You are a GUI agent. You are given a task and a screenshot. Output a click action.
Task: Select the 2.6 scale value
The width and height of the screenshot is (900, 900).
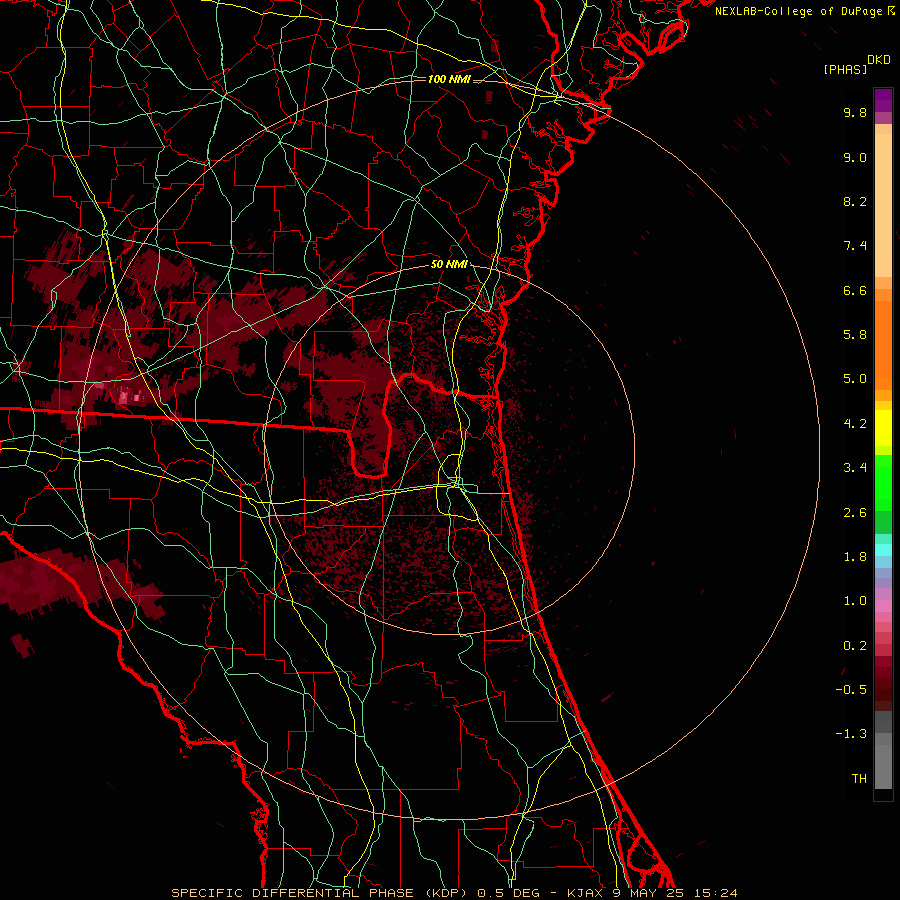tap(855, 513)
